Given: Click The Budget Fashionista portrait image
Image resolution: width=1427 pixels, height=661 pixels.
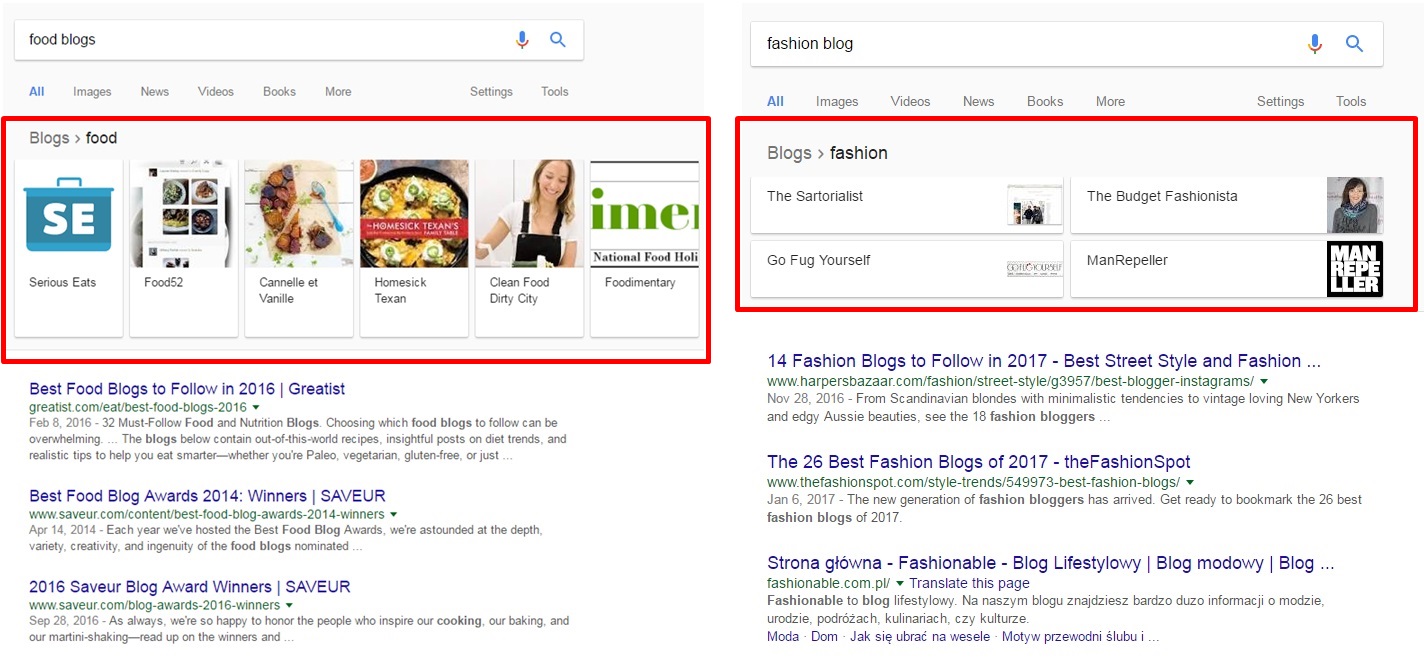Looking at the screenshot, I should coord(1355,205).
